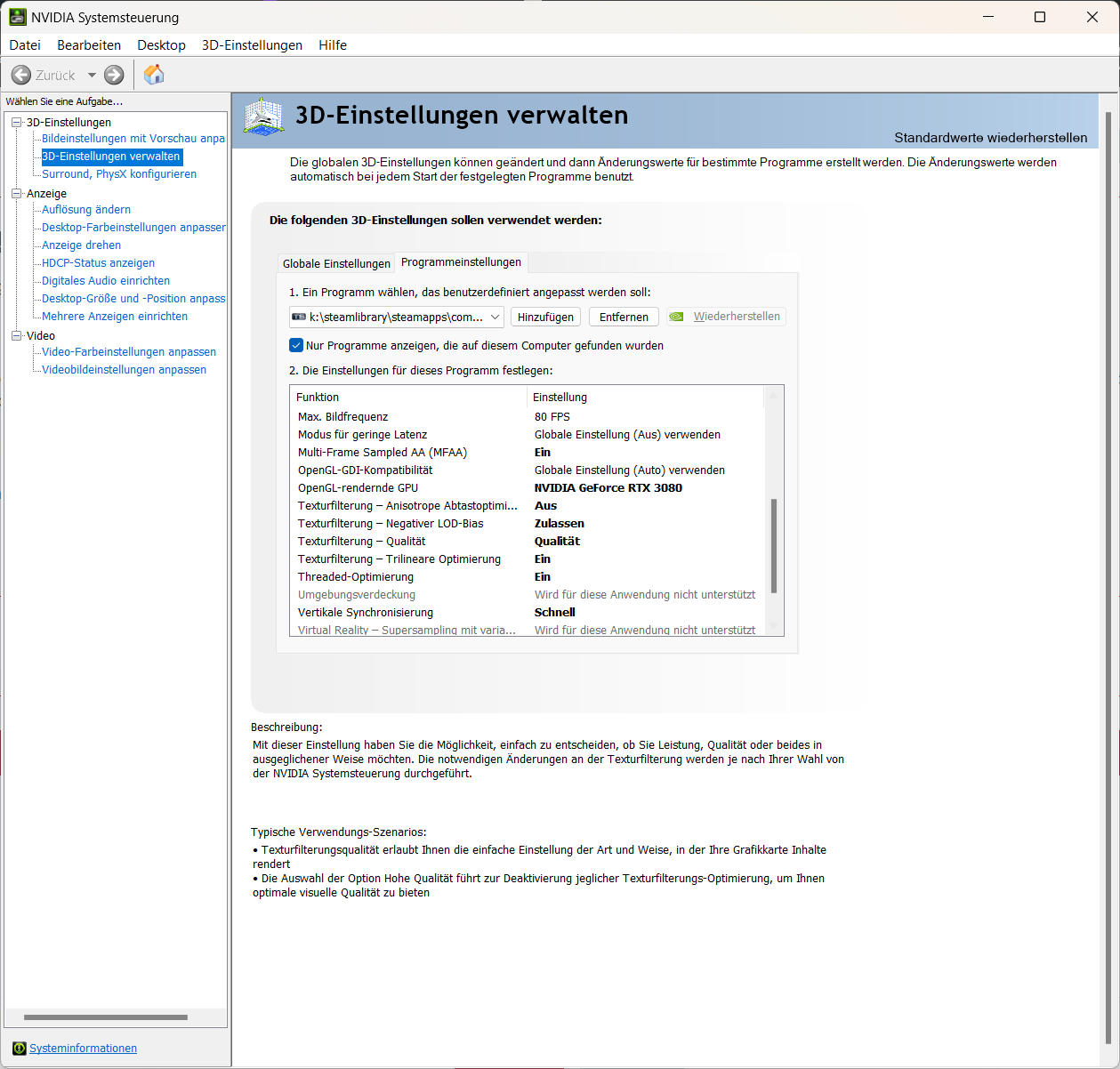1120x1069 pixels.
Task: Open HDCP-Status anzeigen
Action: tap(98, 263)
